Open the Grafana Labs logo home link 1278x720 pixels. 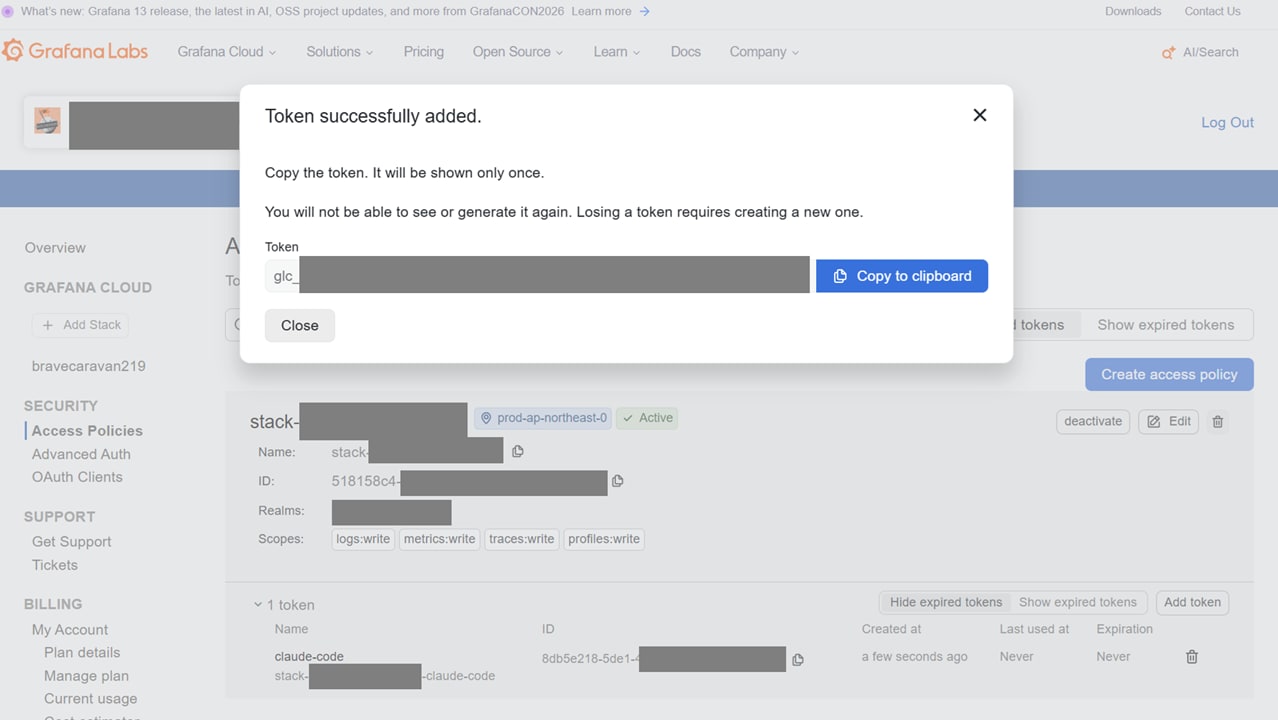click(75, 51)
